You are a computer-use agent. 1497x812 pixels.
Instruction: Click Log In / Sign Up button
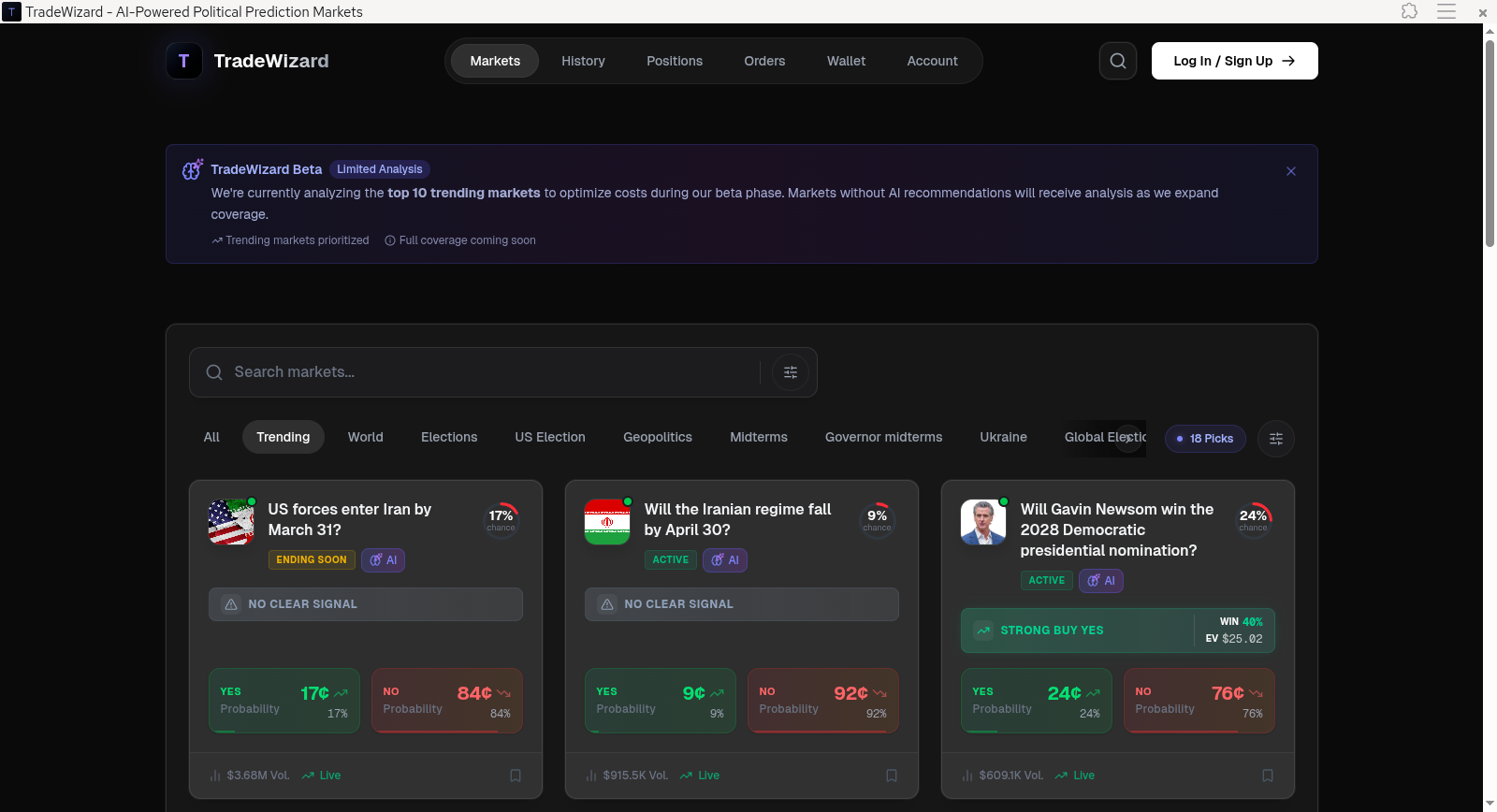click(x=1235, y=61)
